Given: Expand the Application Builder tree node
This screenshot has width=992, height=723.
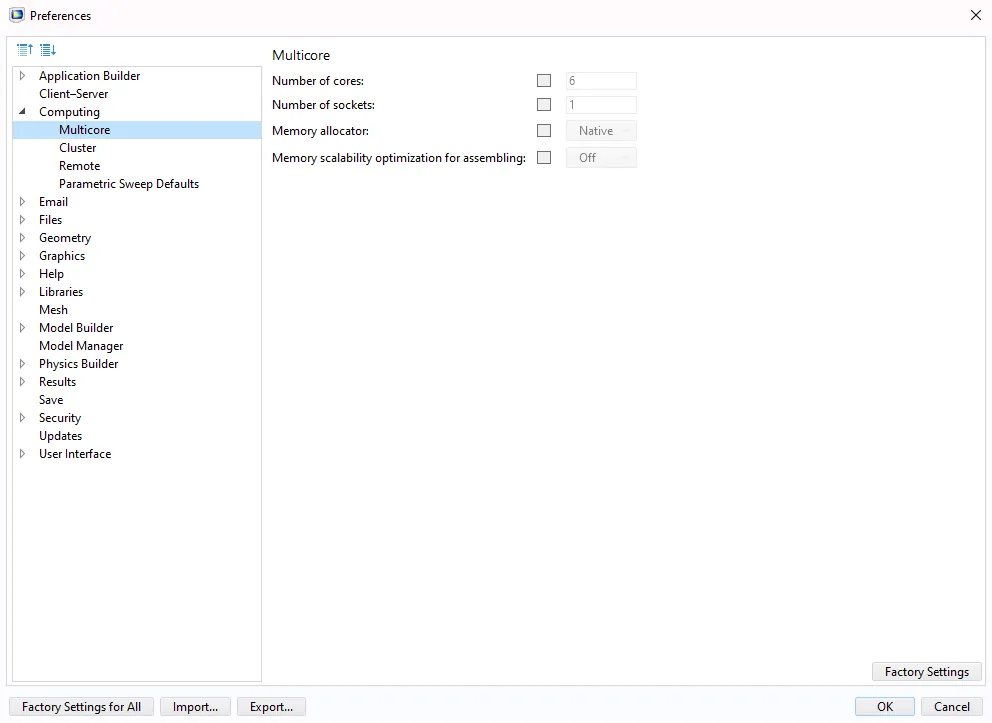Looking at the screenshot, I should click(23, 76).
